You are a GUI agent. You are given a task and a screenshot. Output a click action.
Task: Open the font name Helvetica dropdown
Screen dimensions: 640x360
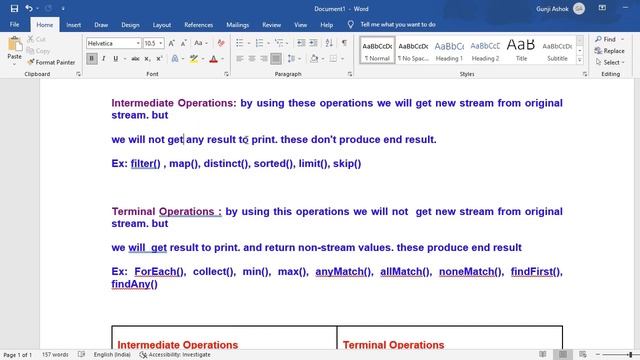138,43
